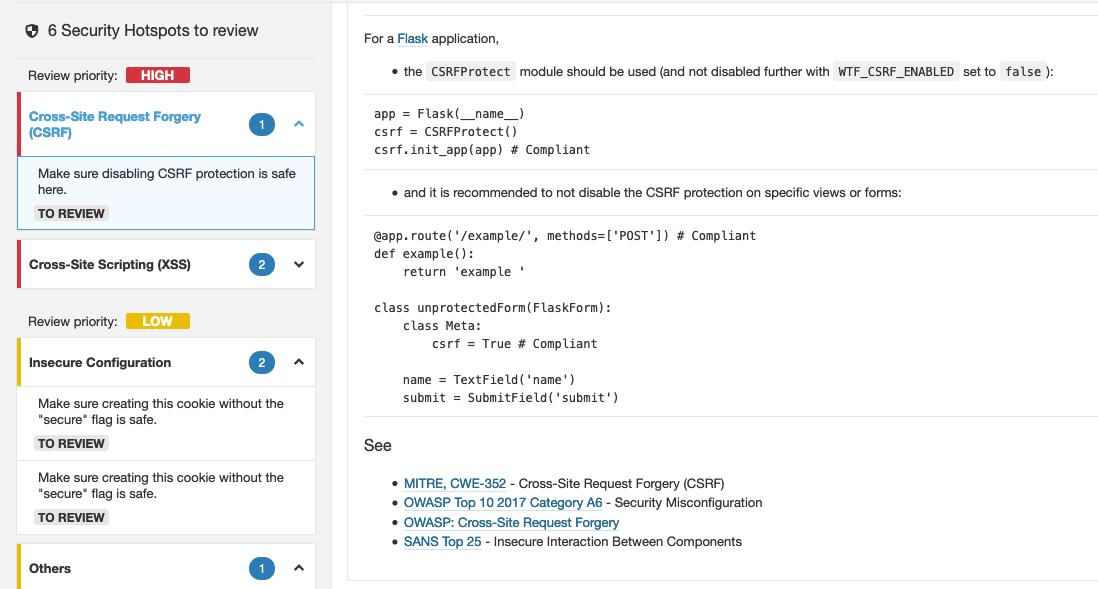Expand the Cross-Site Scripting (XSS) category
Viewport: 1098px width, 589px height.
click(299, 265)
